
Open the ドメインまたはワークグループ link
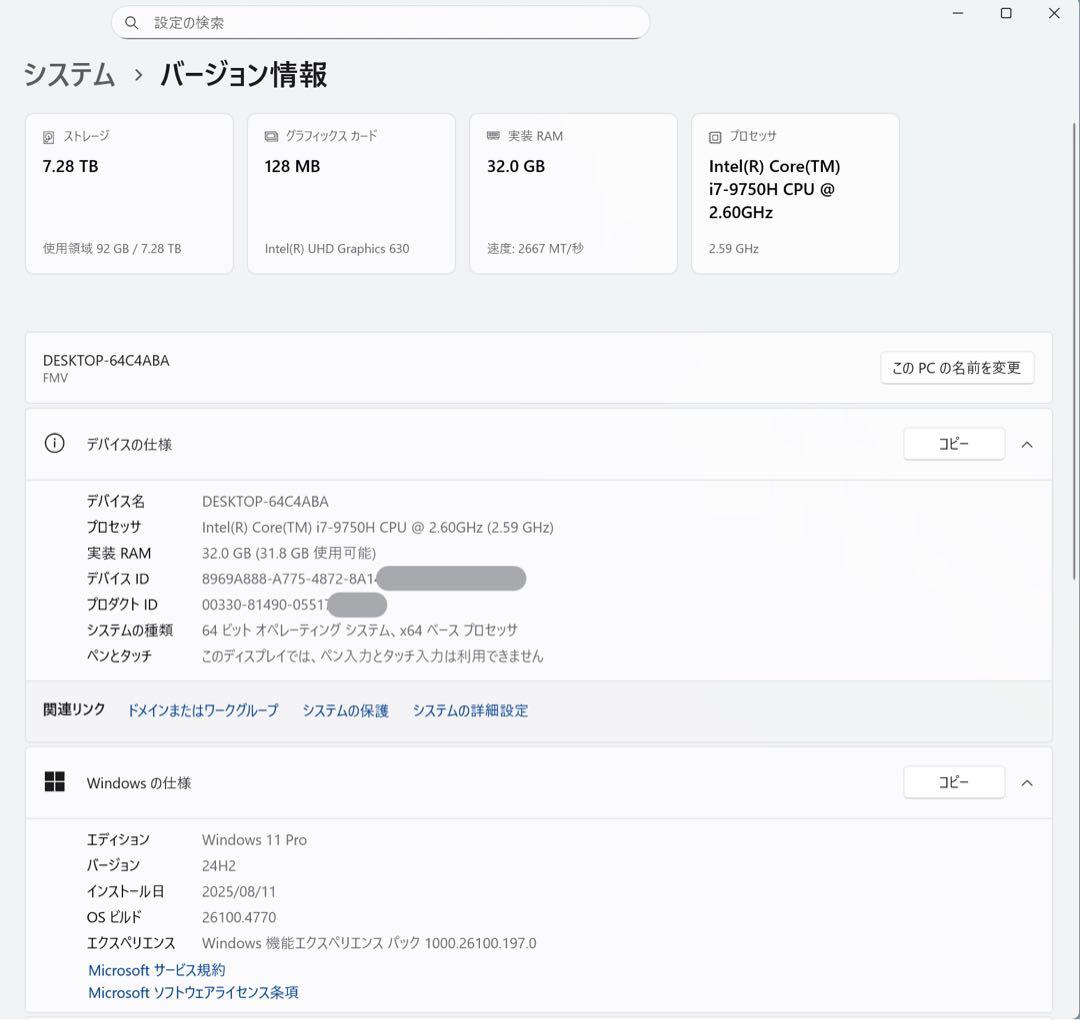click(202, 710)
